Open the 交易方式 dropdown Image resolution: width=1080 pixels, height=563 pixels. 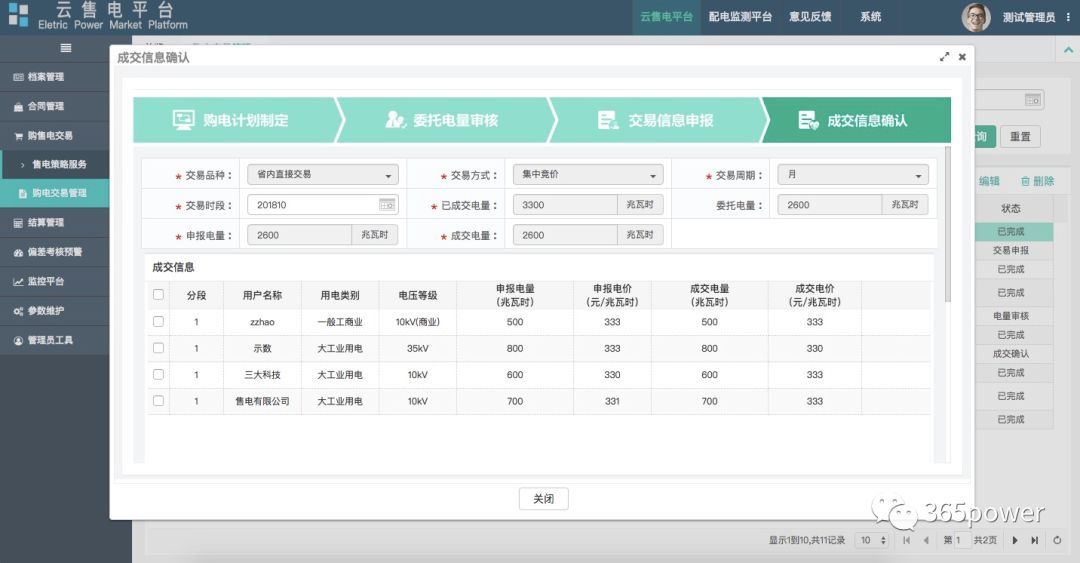[x=586, y=175]
